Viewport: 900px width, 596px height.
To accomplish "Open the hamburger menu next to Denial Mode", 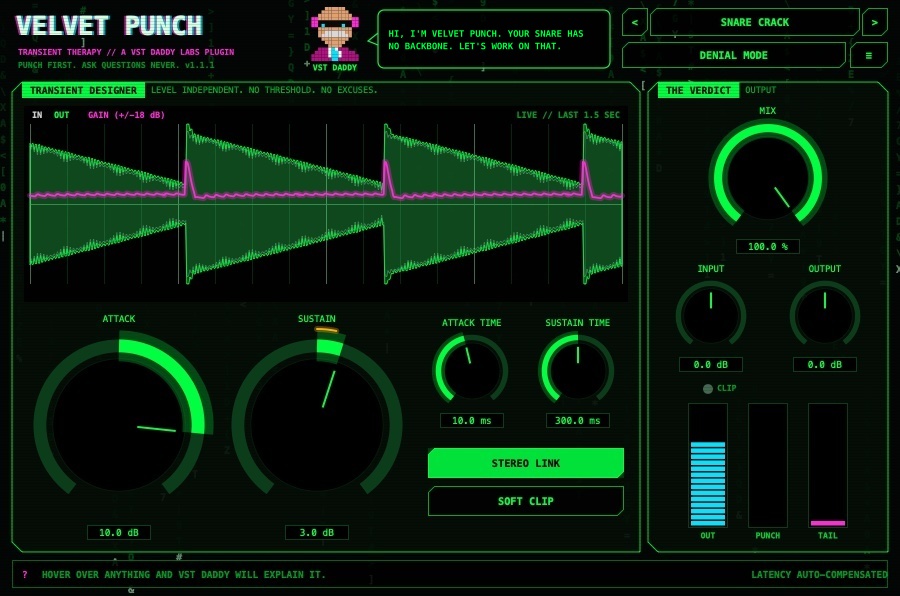I will (868, 56).
